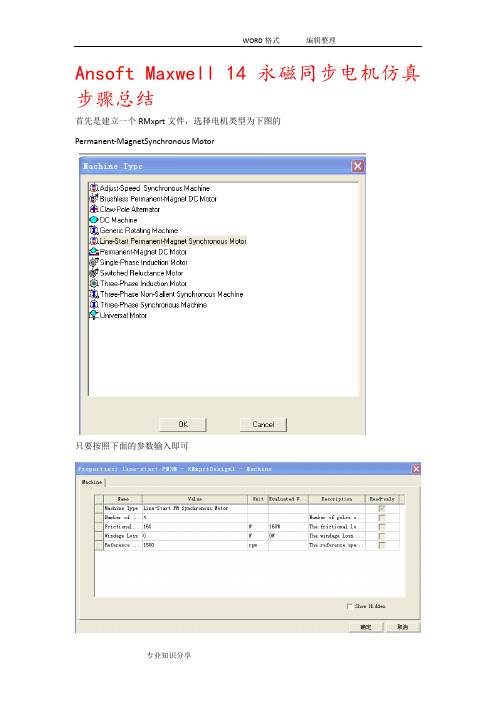Confirm machine type with OK button
The width and height of the screenshot is (496, 702).
point(183,424)
